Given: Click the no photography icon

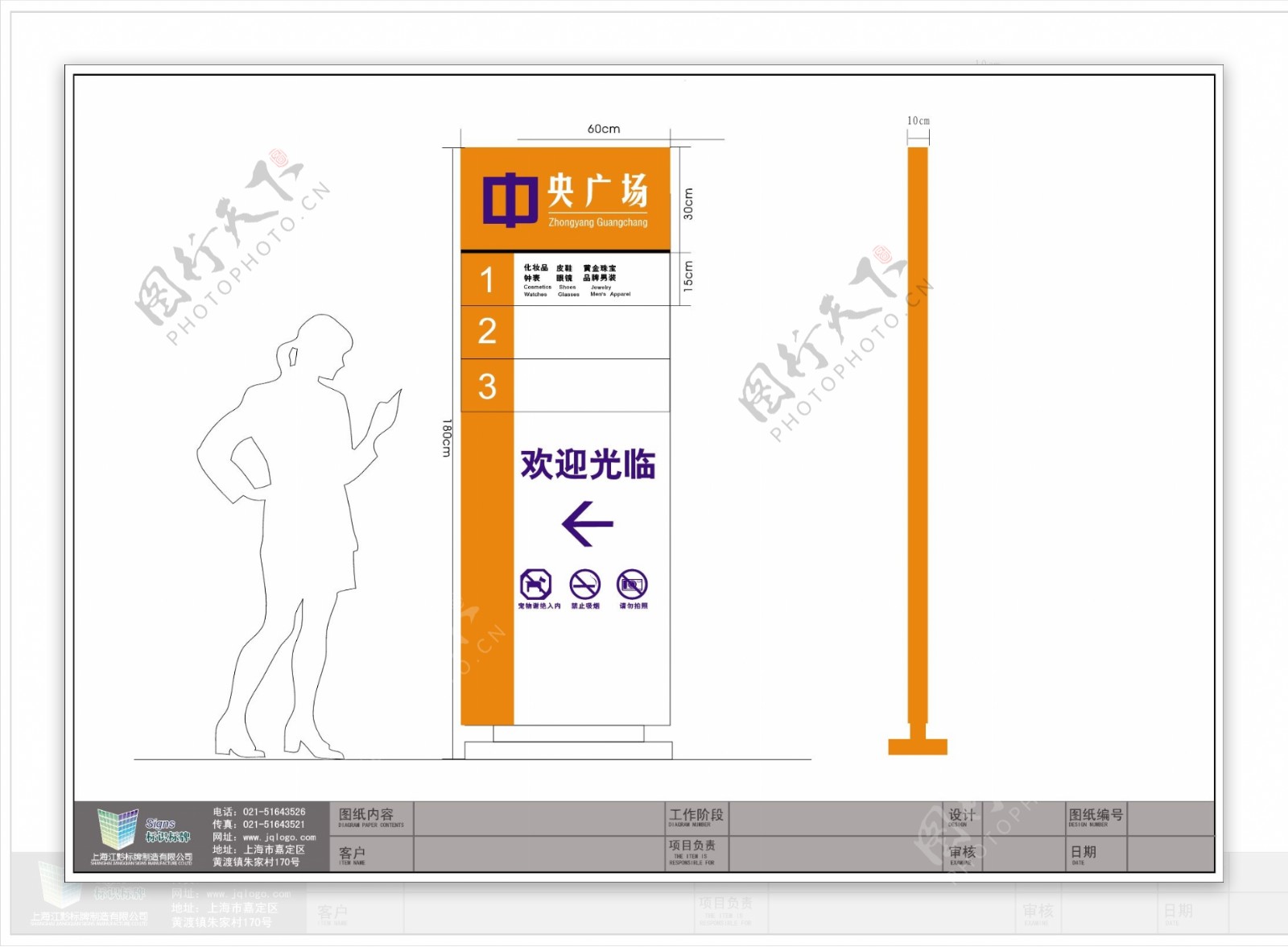Looking at the screenshot, I should [633, 585].
